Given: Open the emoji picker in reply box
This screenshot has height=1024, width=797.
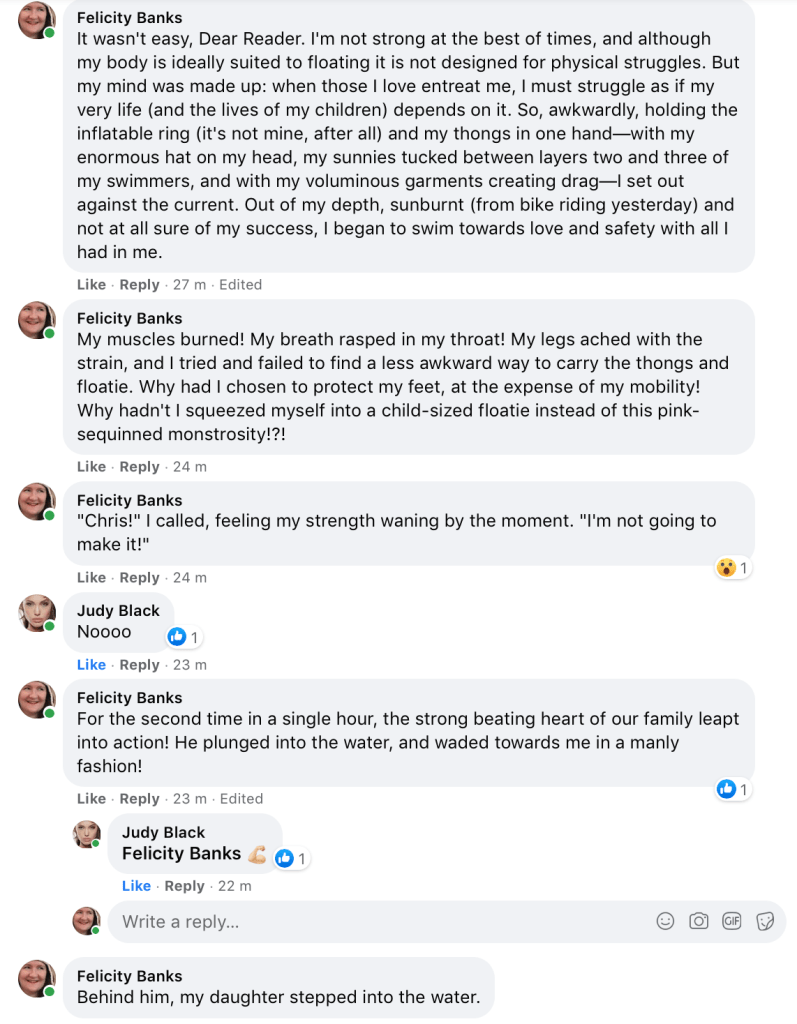Looking at the screenshot, I should click(666, 921).
